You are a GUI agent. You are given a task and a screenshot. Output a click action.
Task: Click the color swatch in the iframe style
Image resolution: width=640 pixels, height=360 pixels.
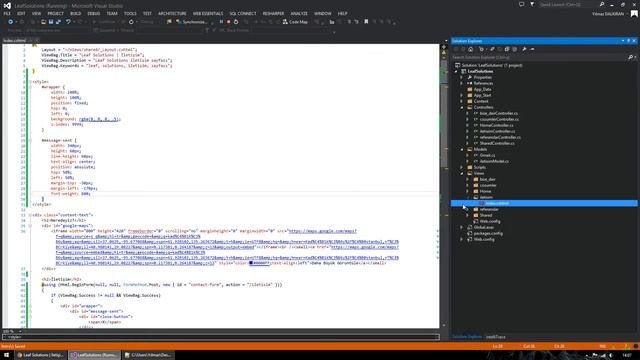(x=251, y=263)
